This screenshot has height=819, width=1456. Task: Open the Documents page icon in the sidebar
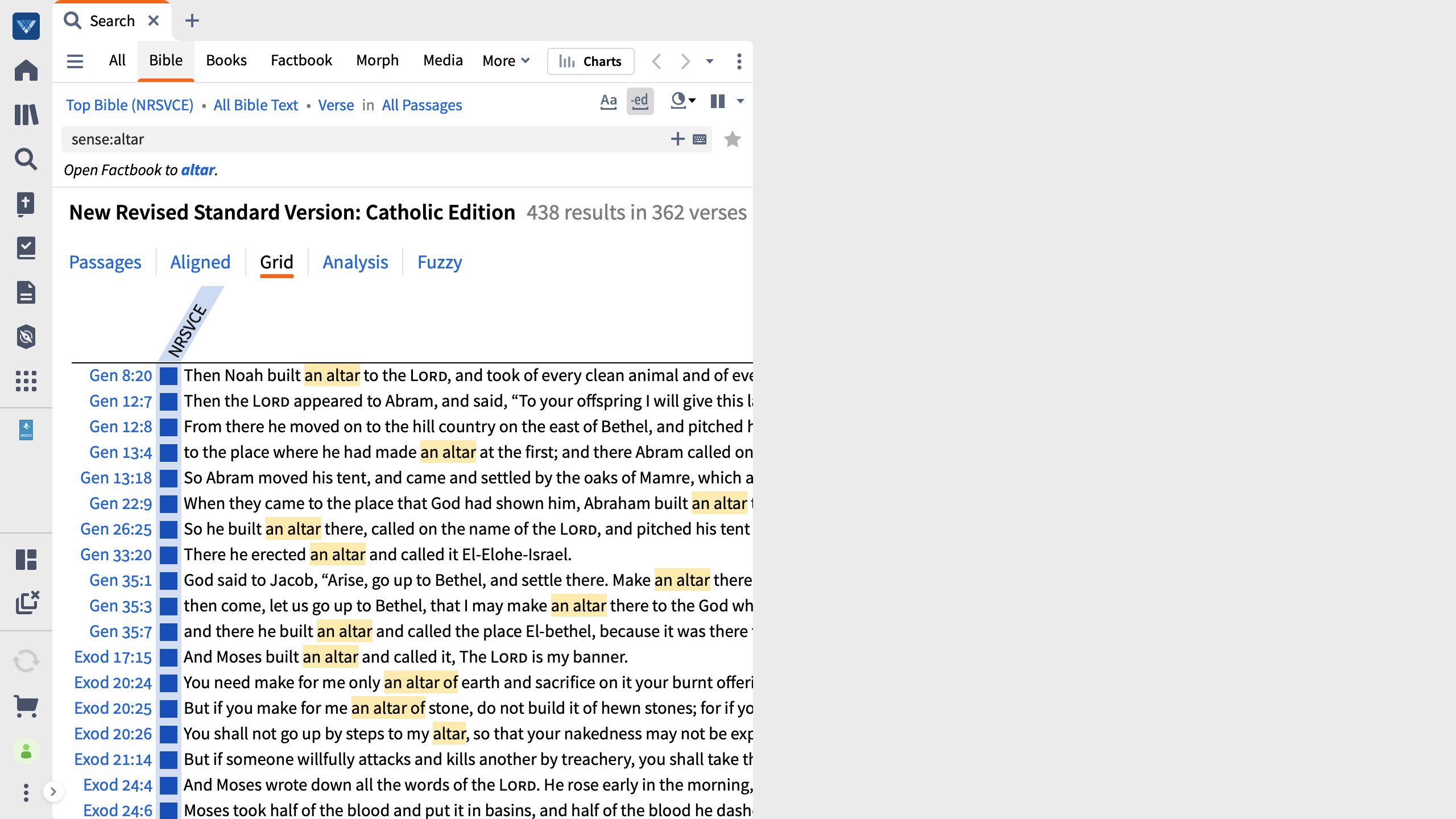click(26, 292)
